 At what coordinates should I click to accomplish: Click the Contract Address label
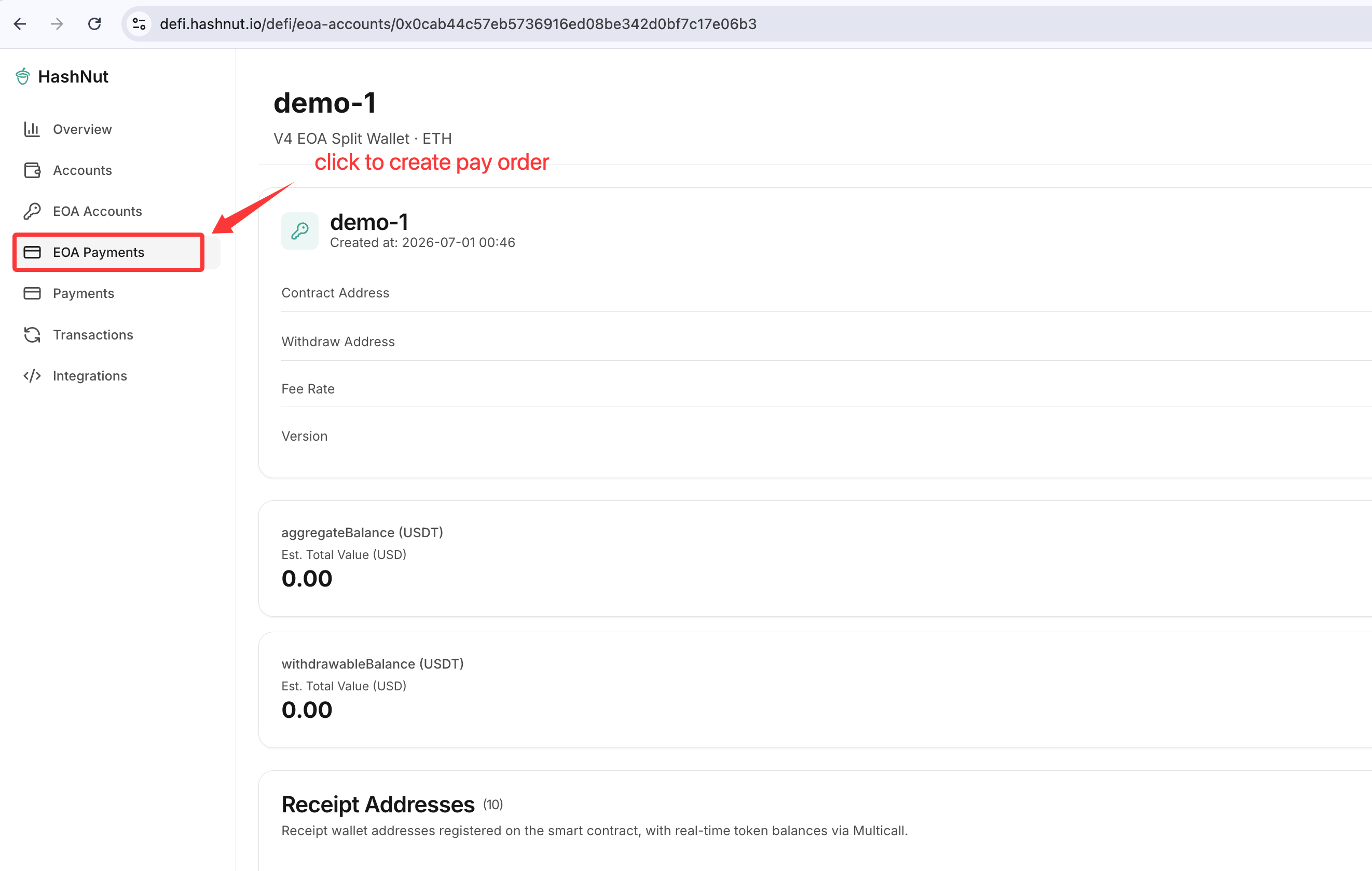tap(336, 293)
